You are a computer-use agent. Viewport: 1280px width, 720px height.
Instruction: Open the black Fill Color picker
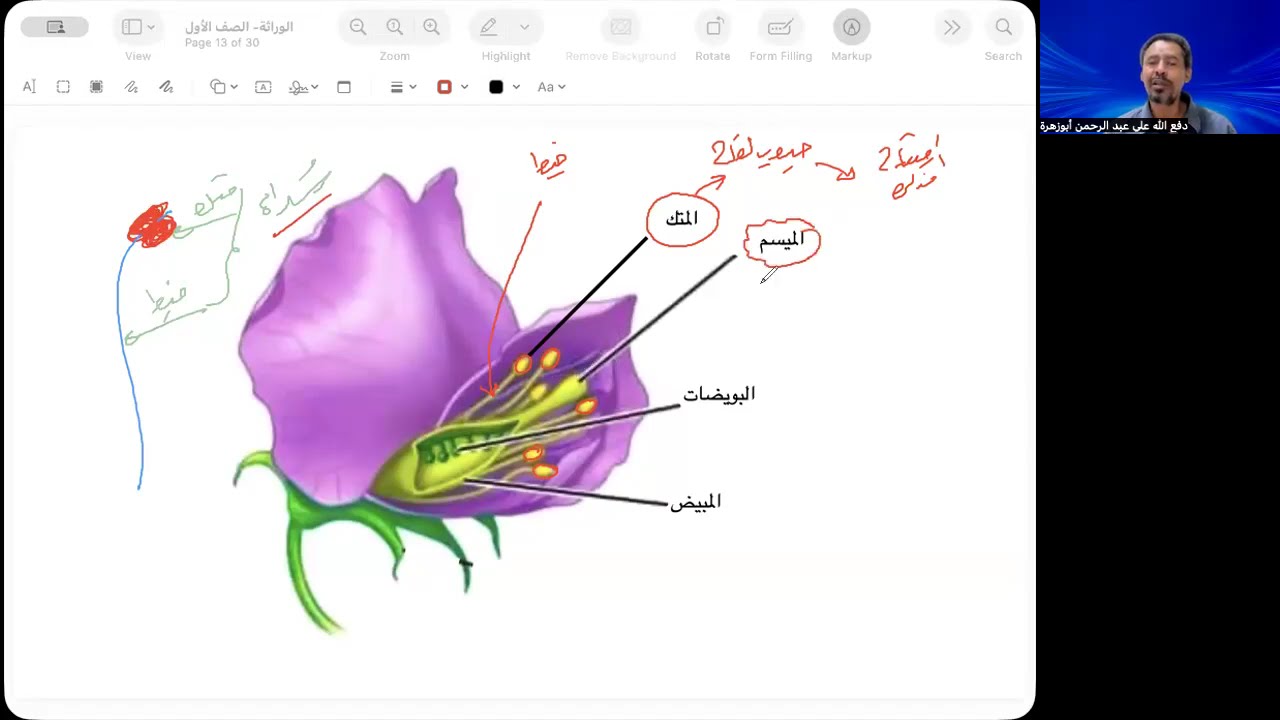504,87
